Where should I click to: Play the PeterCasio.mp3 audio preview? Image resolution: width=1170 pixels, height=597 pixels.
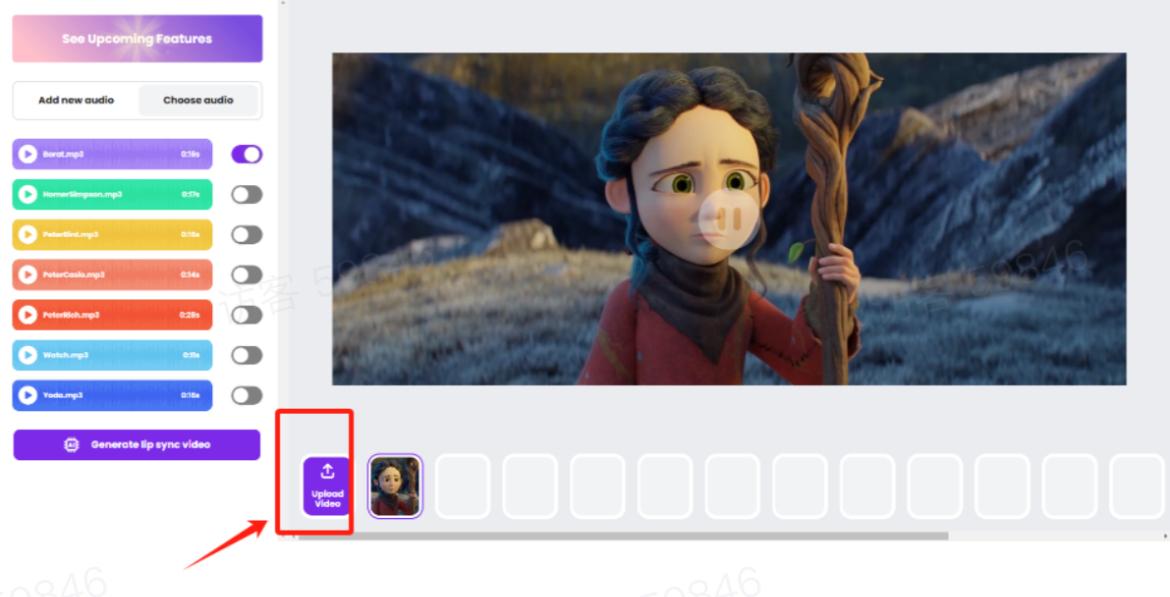[28, 275]
